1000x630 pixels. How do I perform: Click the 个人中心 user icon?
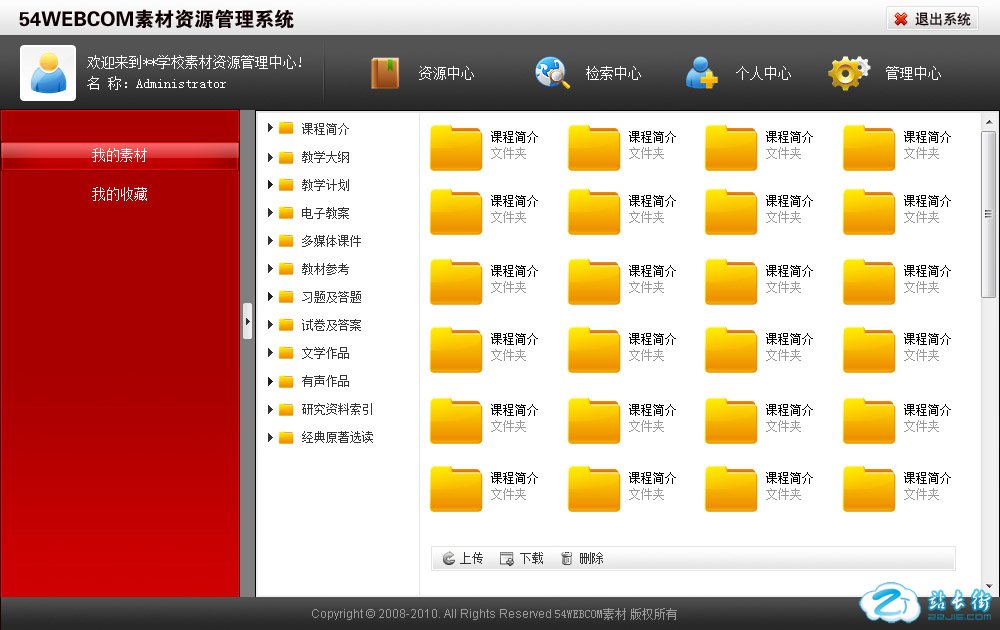701,73
